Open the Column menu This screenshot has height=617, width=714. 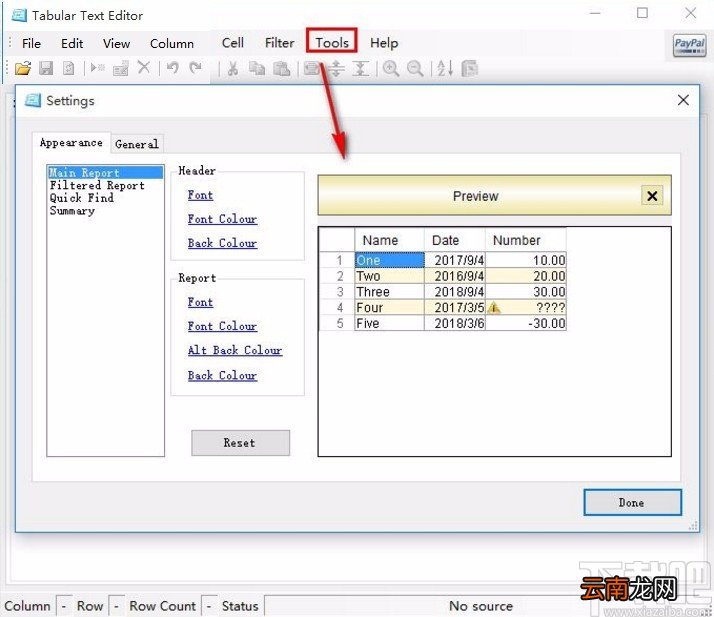coord(172,44)
